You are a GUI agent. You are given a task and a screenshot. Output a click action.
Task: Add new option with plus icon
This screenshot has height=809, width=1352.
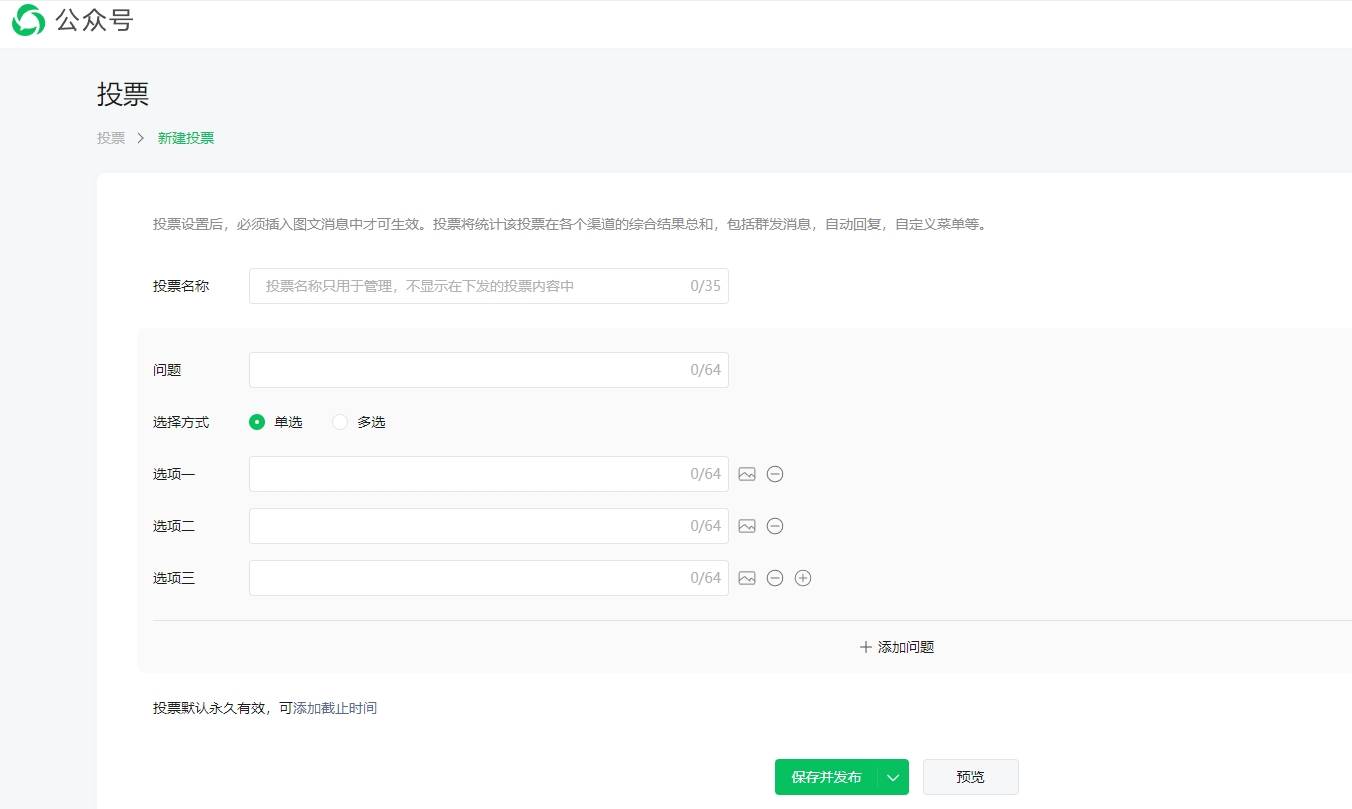pyautogui.click(x=803, y=578)
